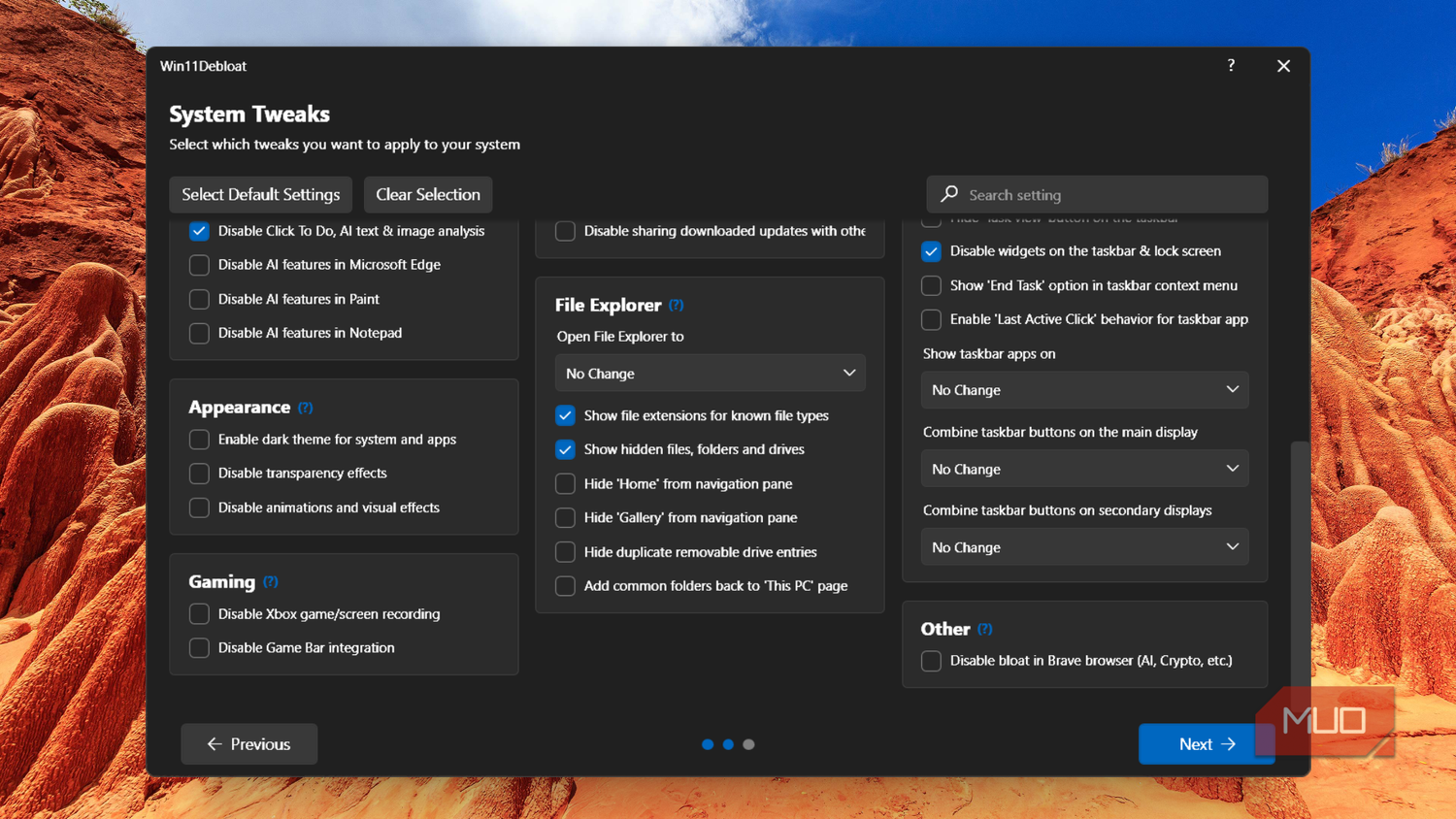This screenshot has height=819, width=1456.
Task: Click the 'Appearance' section title
Action: coord(239,408)
